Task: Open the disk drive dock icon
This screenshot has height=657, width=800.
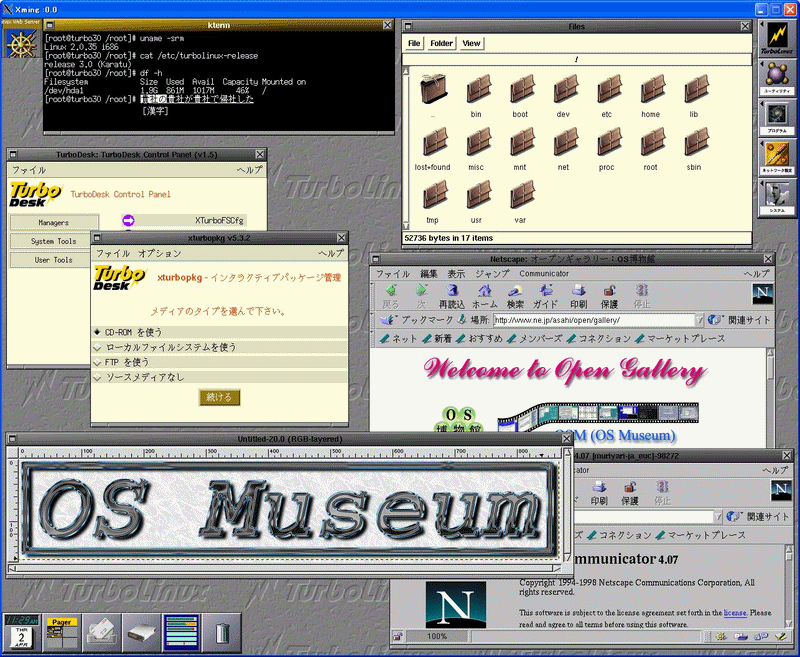Action: [x=142, y=633]
